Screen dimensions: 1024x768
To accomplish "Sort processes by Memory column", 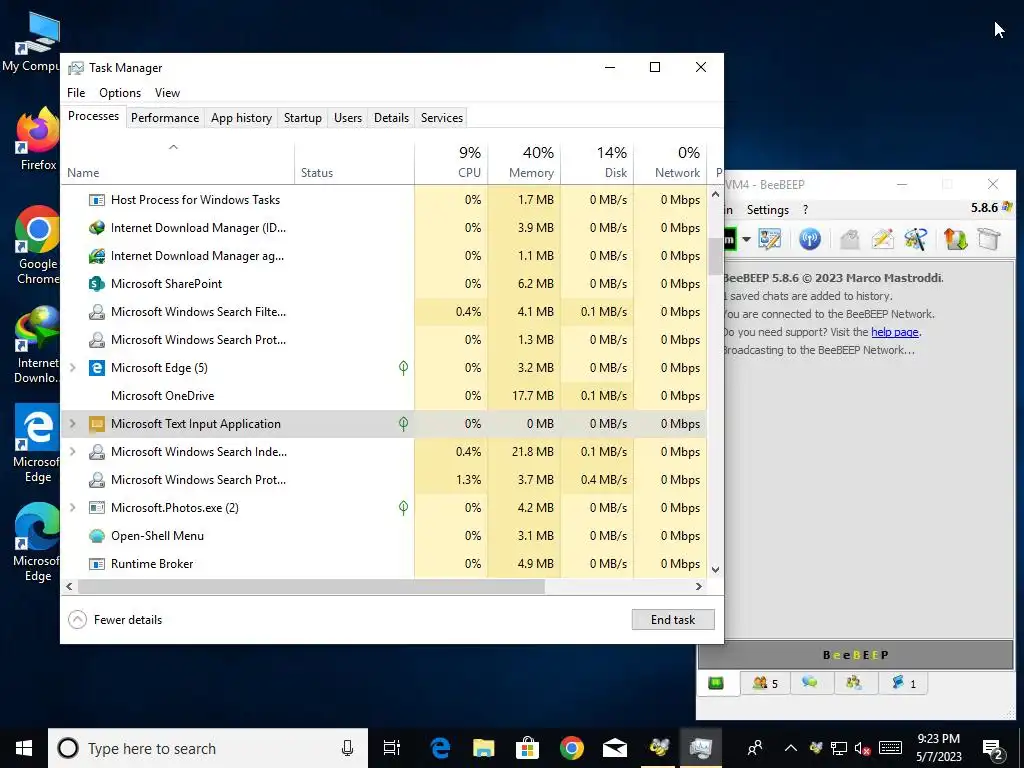I will click(x=524, y=162).
